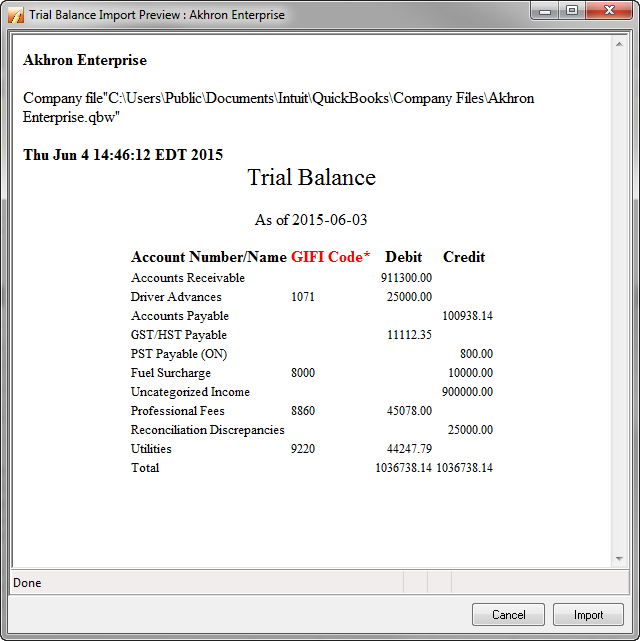Maximize the Trial Balance Import Preview window
Viewport: 640px width, 641px height.
click(x=572, y=10)
